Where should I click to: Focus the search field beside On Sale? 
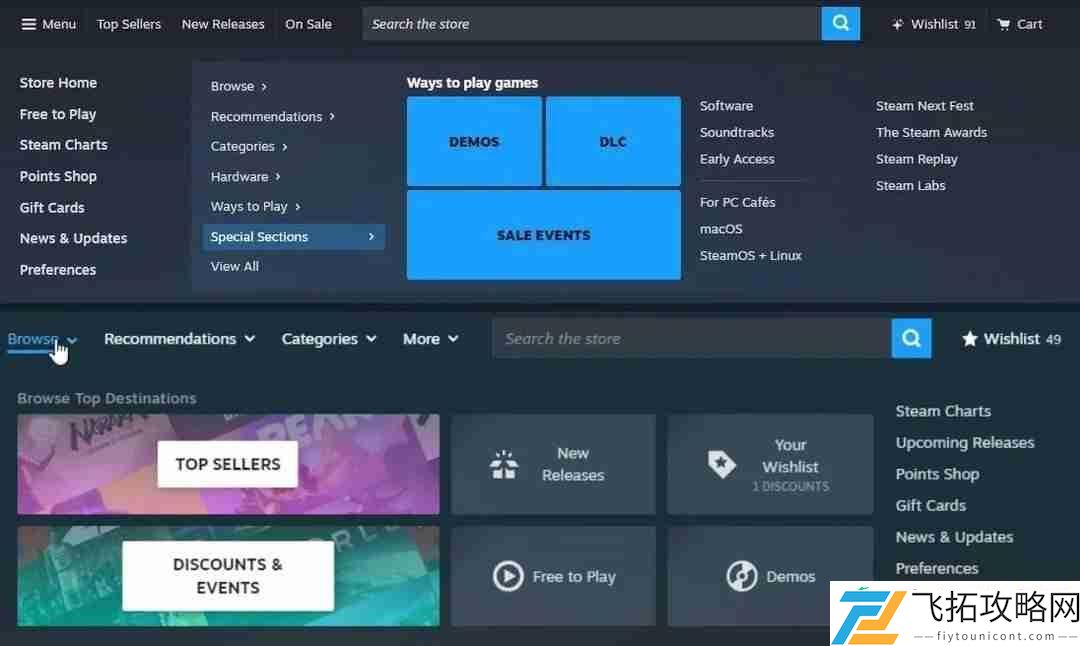point(592,24)
